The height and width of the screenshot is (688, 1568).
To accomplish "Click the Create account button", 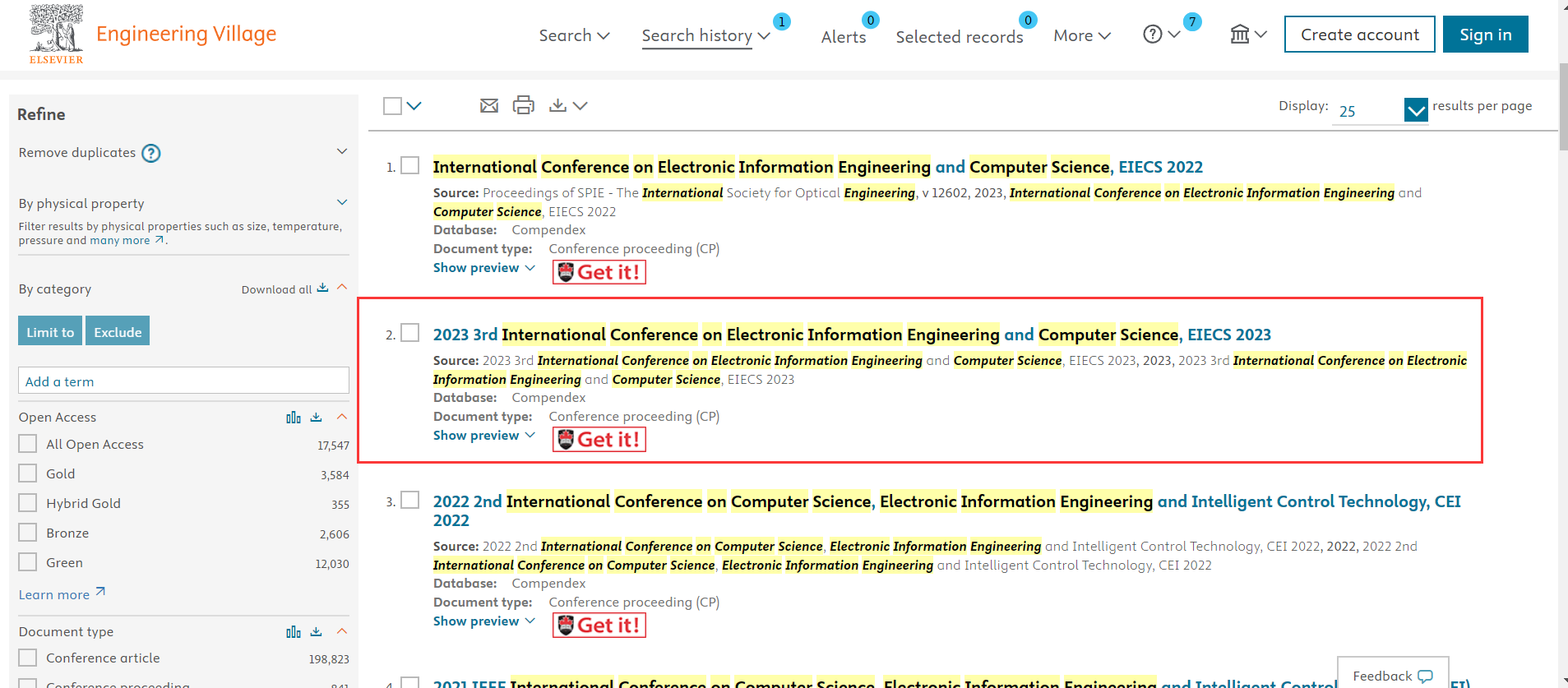I will (x=1360, y=35).
